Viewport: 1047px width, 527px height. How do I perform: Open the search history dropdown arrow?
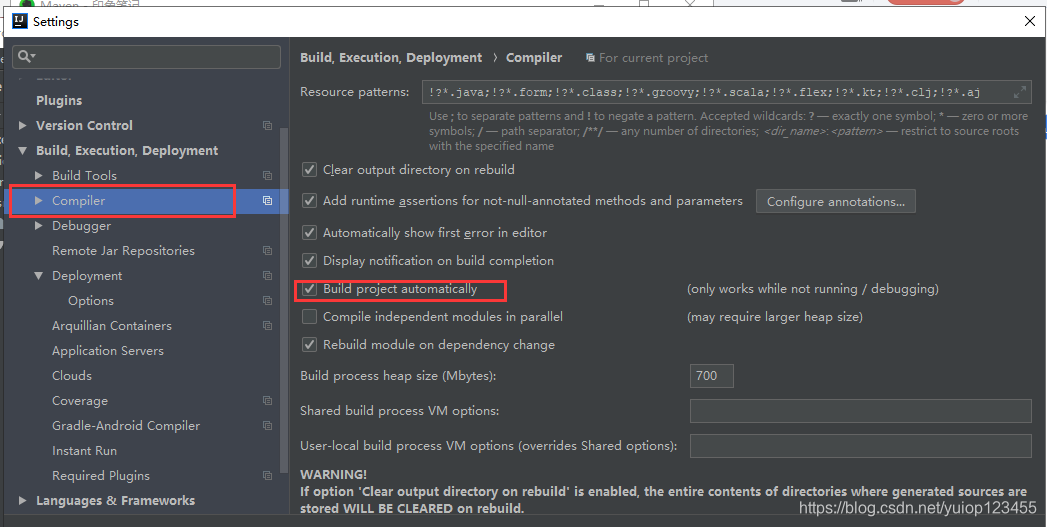point(33,57)
